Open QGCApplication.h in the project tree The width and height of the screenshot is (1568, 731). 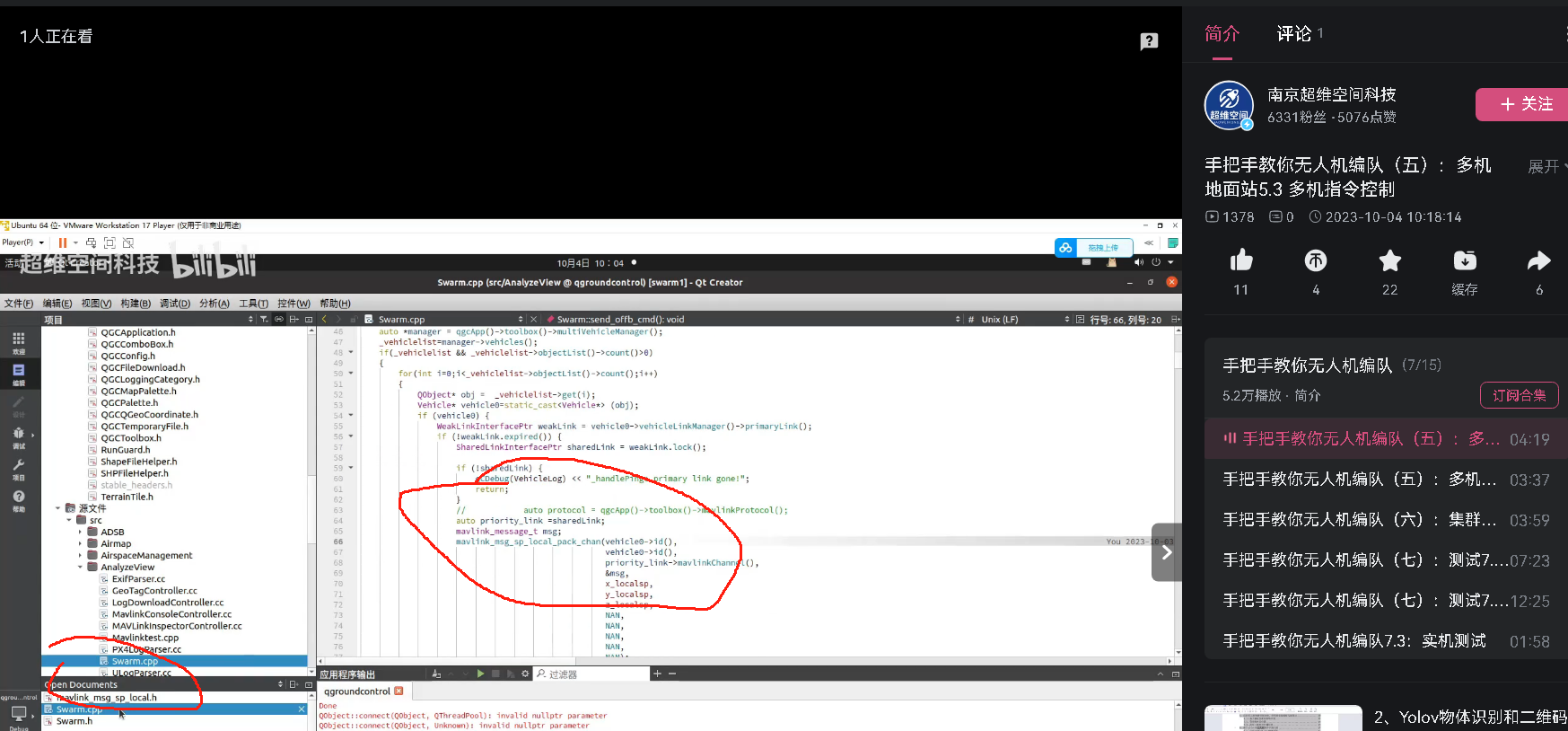(137, 332)
